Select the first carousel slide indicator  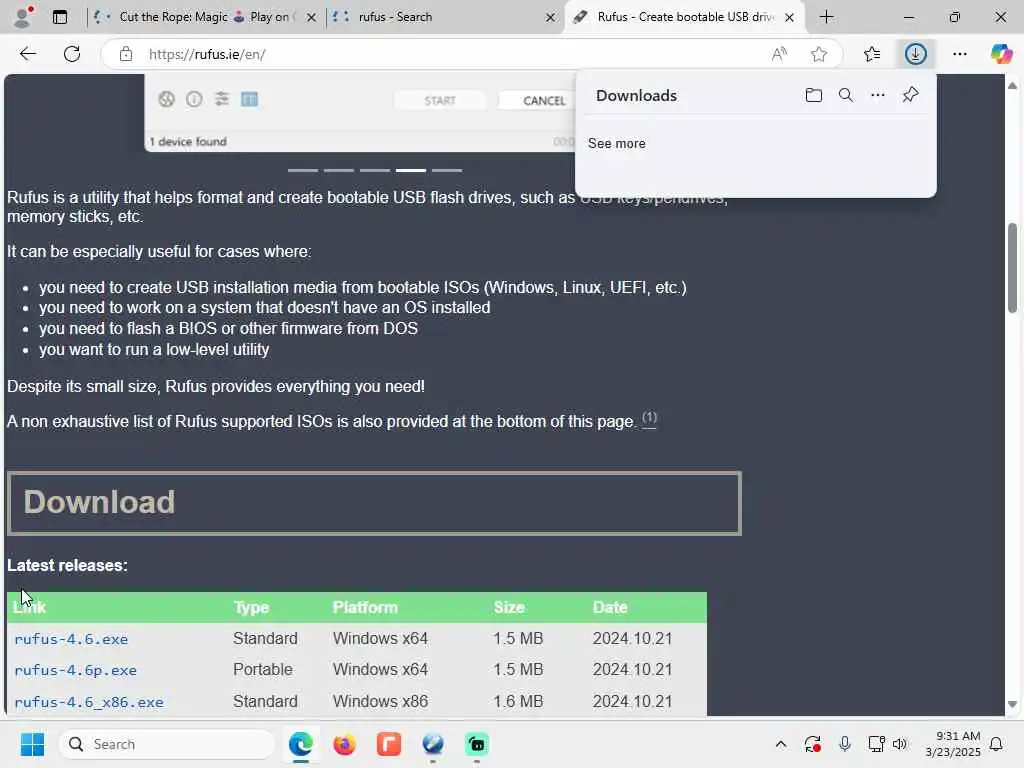(303, 170)
